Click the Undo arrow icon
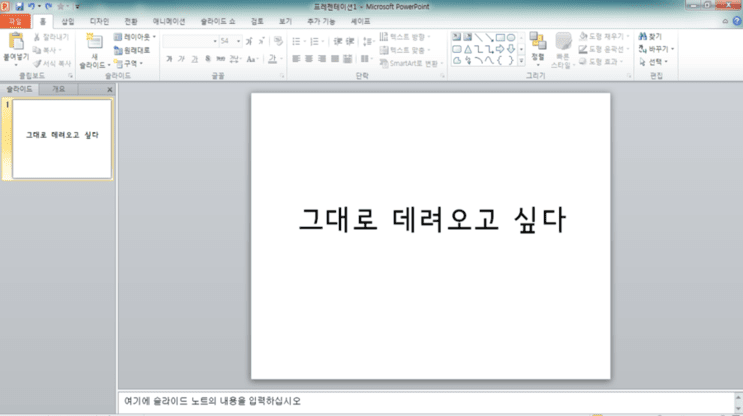Image resolution: width=743 pixels, height=416 pixels. click(x=31, y=7)
